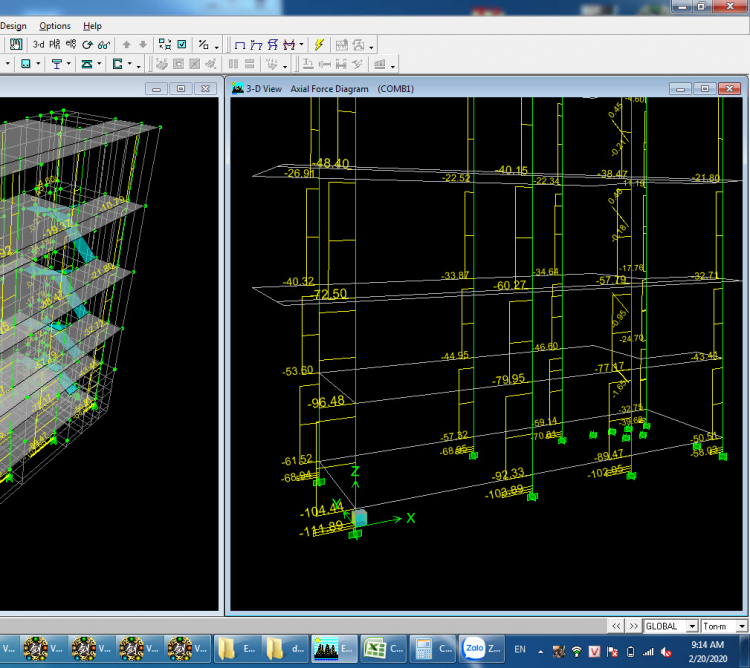
Task: Click the grayed two horizontal bars icon
Action: (250, 64)
